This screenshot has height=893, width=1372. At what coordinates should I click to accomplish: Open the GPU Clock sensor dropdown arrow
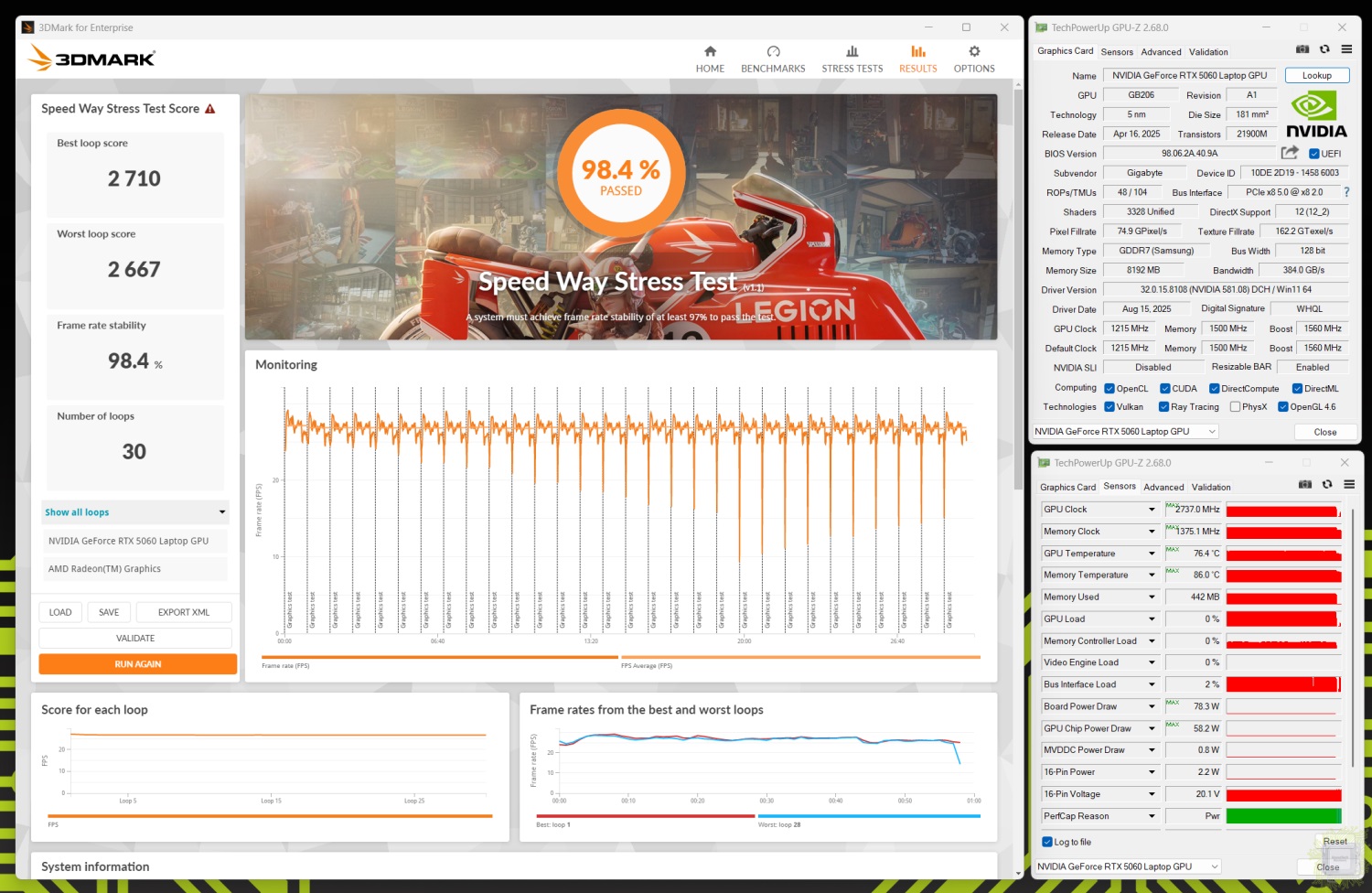click(x=1152, y=510)
